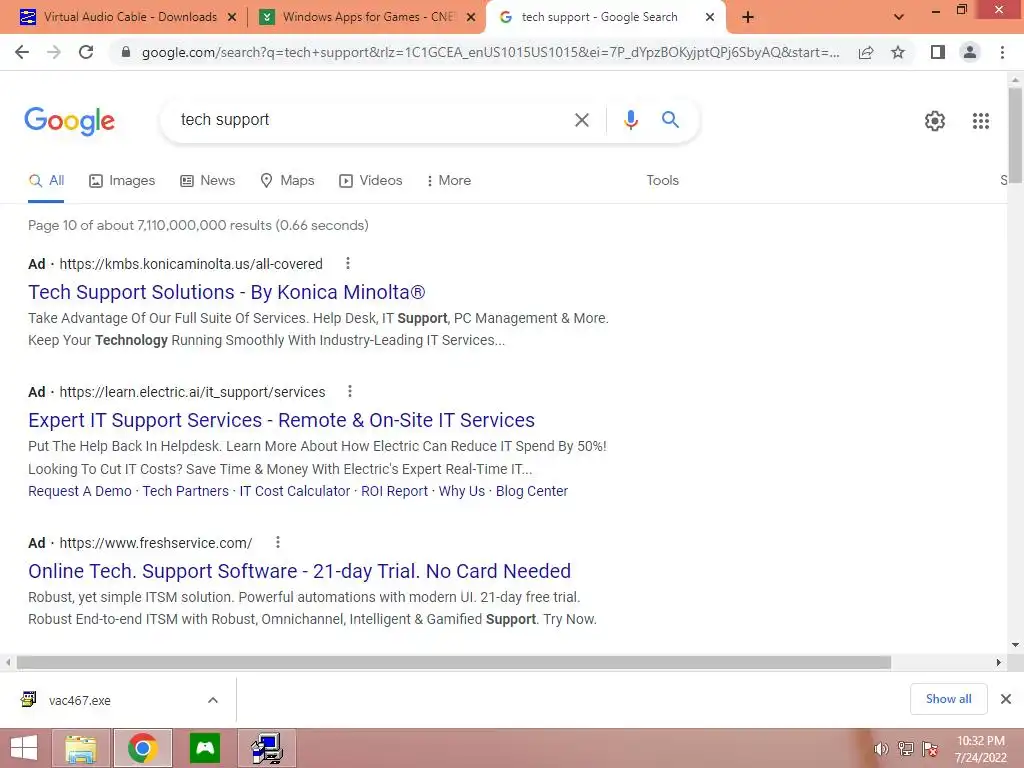
Task: Open the browser side panel
Action: 938,52
